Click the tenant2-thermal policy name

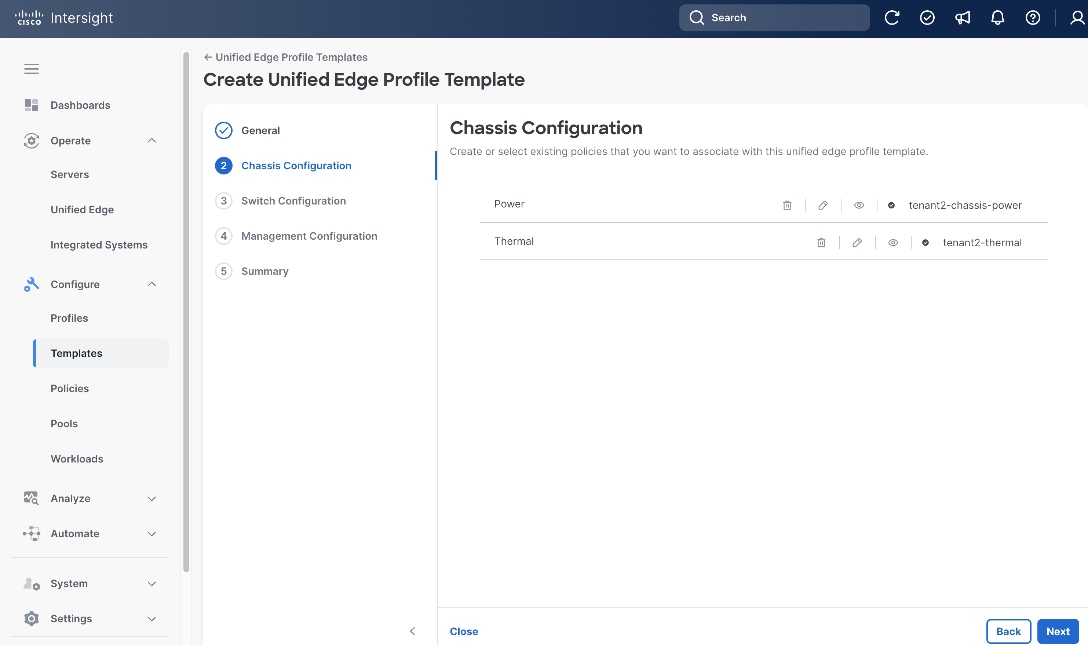[982, 243]
